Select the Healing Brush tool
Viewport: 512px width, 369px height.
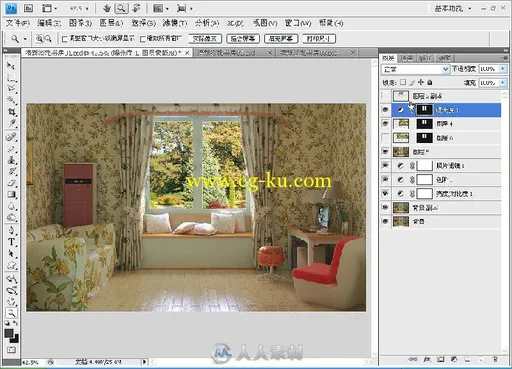tap(11, 137)
